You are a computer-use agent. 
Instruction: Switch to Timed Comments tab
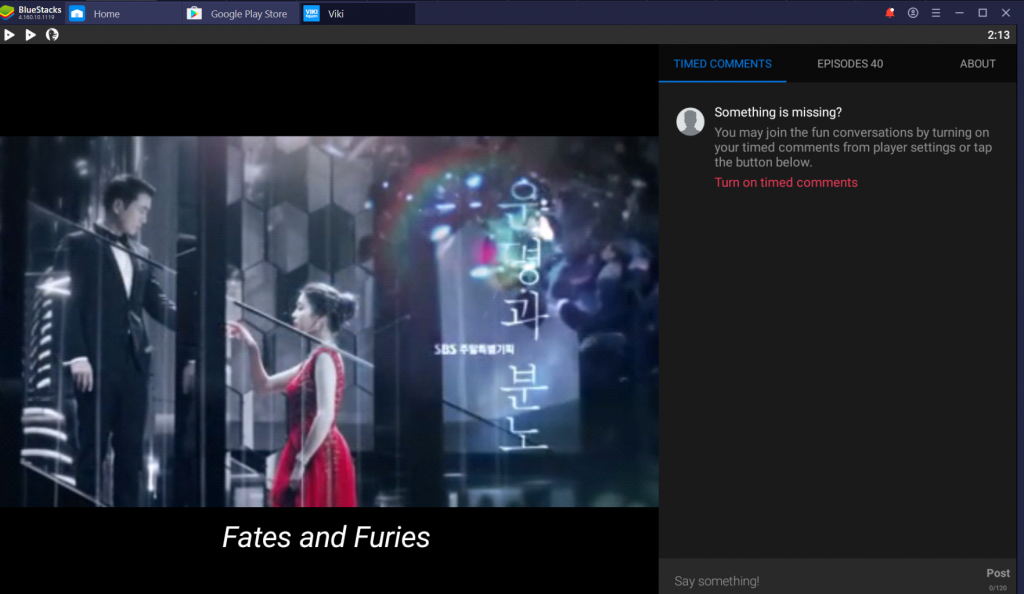tap(722, 64)
